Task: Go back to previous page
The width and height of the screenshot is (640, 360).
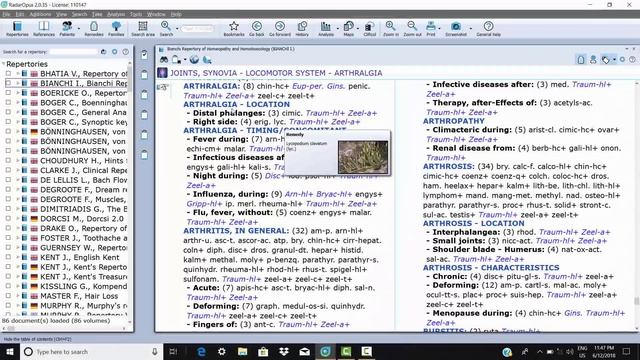Action: pos(257,29)
